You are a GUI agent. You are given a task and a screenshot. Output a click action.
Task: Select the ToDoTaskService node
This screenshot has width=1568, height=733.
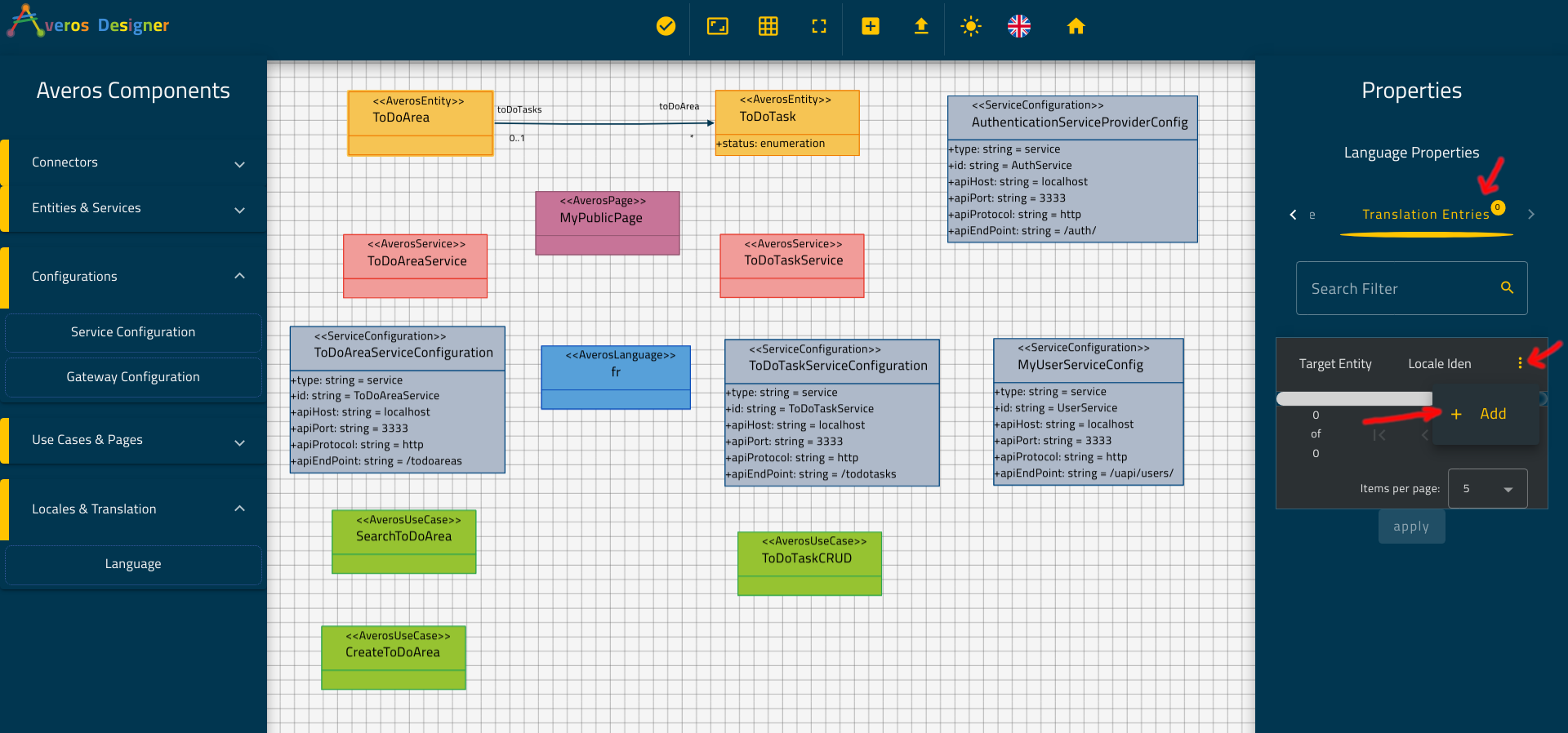pyautogui.click(x=792, y=266)
